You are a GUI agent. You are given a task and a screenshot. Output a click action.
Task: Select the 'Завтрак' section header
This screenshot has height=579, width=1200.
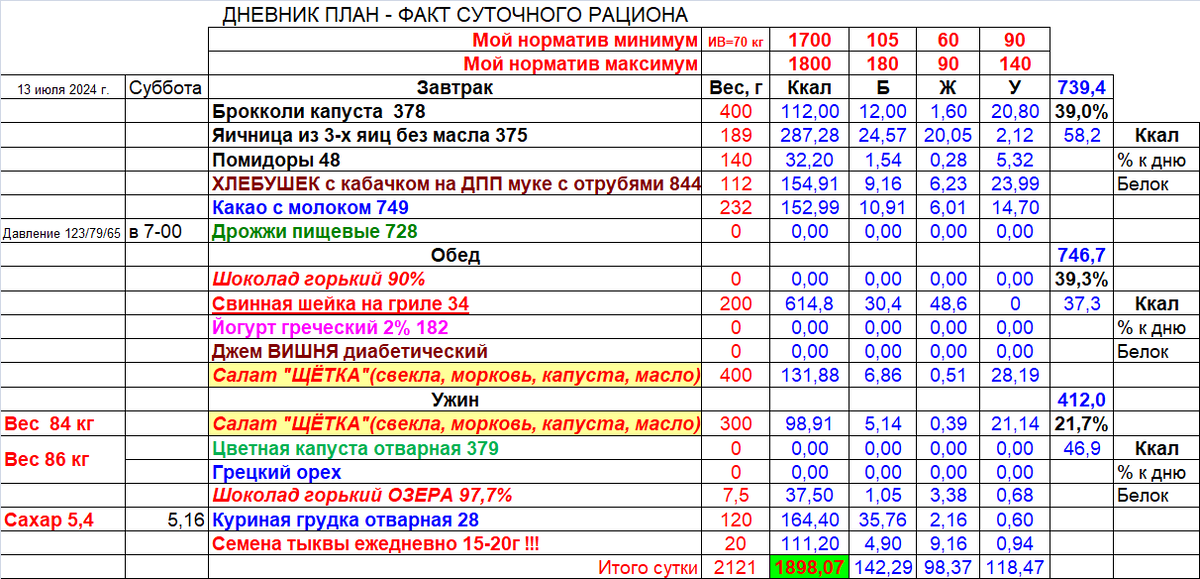[455, 88]
